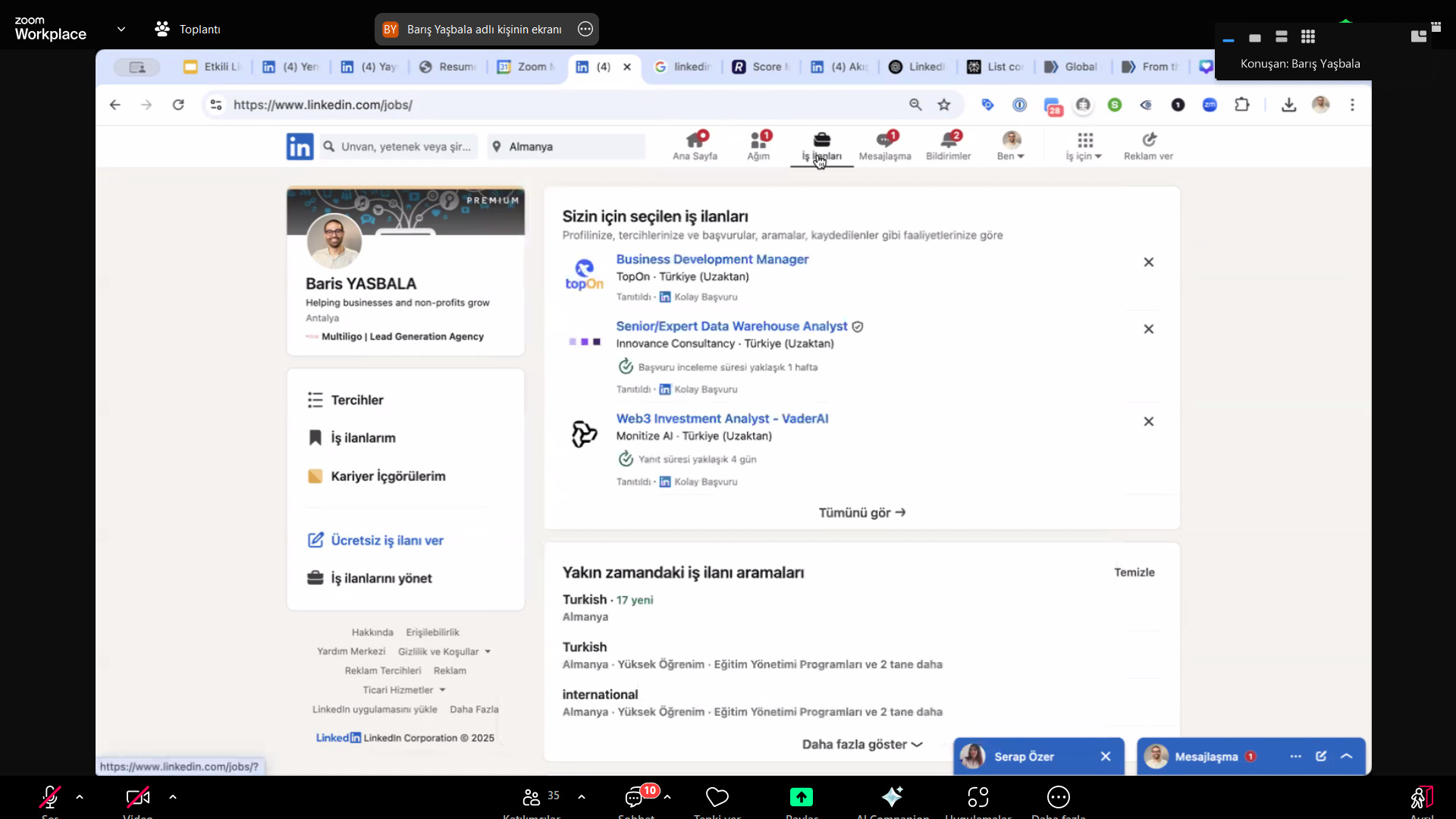
Task: Select İş ilanlarım in sidebar
Action: (362, 438)
